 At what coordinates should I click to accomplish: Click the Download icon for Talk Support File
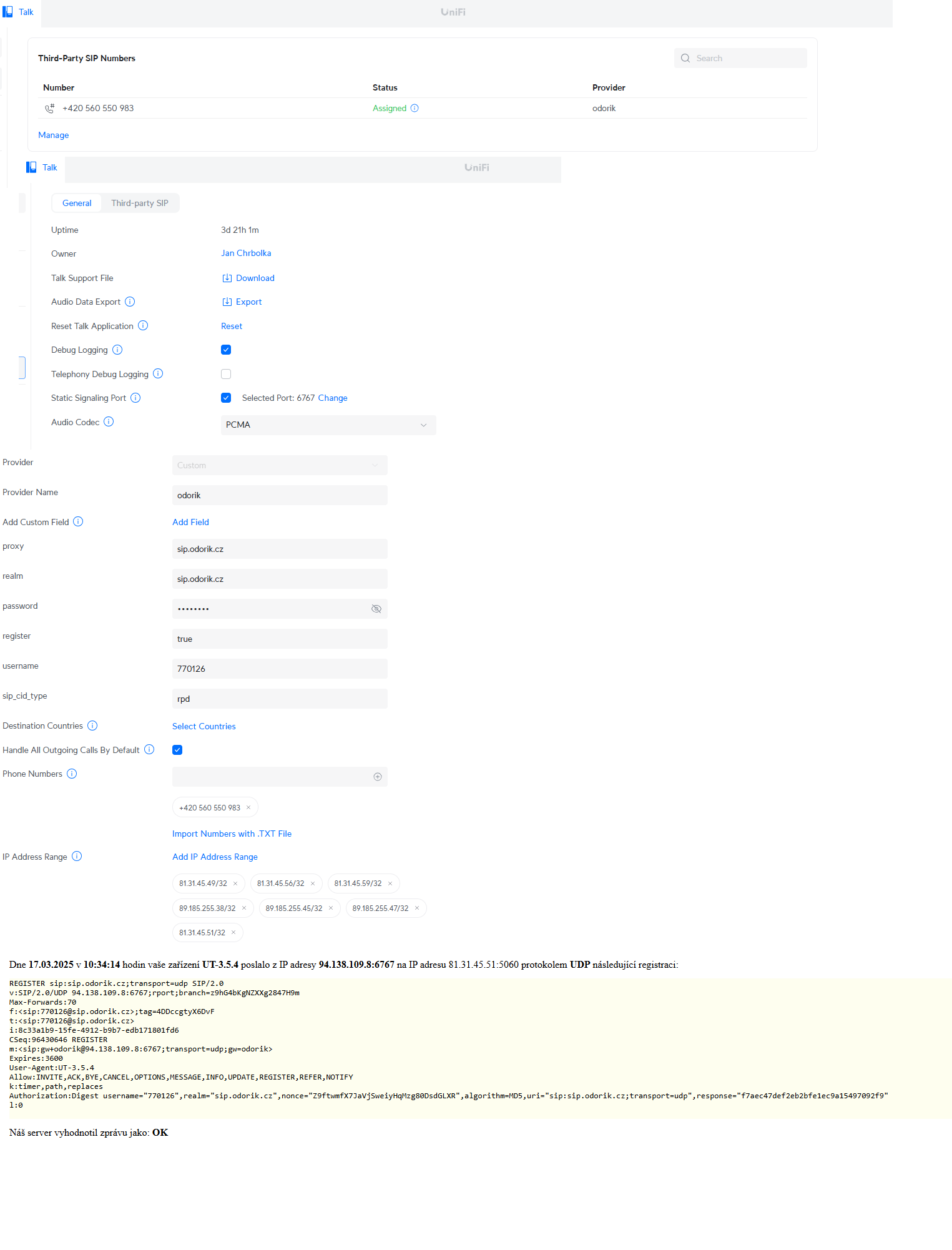click(227, 278)
